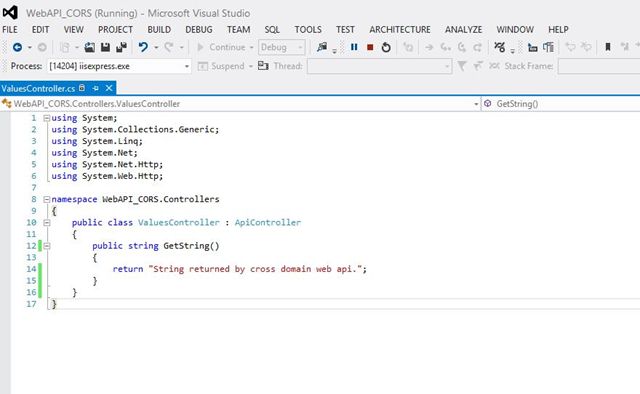Stop debugging with the red square
640x394 pixels.
click(x=370, y=47)
